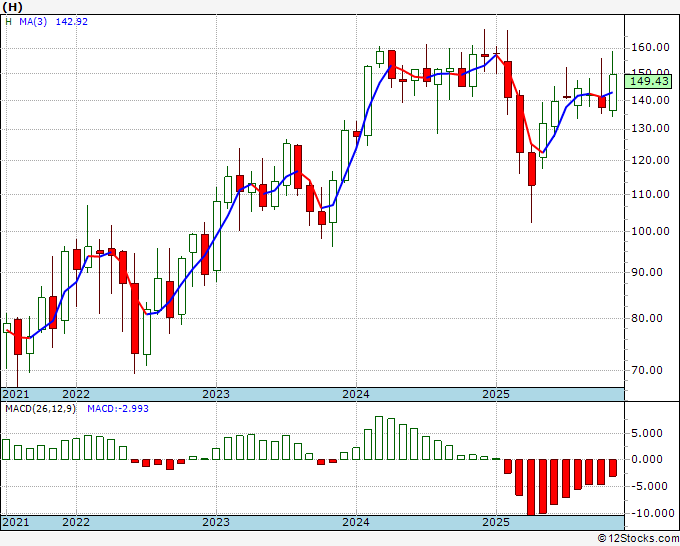Click 2024 on the price chart timeline
This screenshot has width=680, height=546.
[356, 394]
